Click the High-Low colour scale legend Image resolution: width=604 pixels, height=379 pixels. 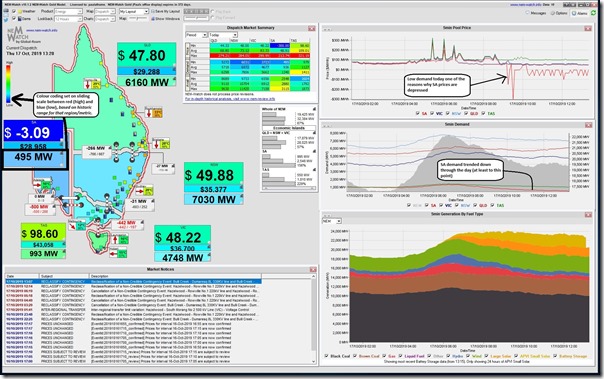pyautogui.click(x=9, y=84)
